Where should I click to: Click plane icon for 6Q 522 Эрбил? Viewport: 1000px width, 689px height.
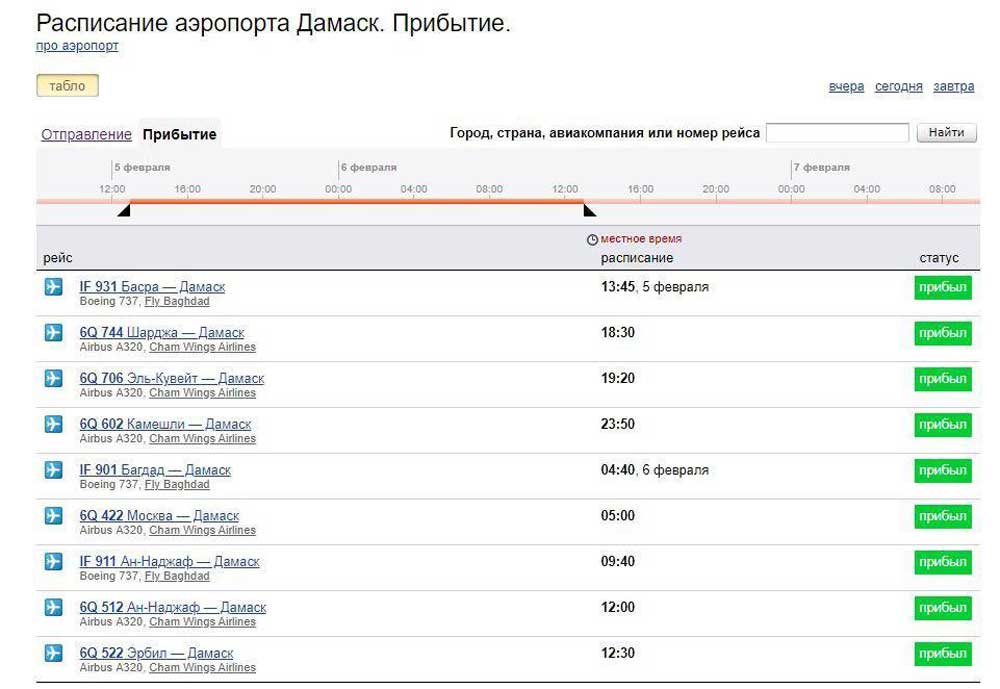[x=54, y=653]
